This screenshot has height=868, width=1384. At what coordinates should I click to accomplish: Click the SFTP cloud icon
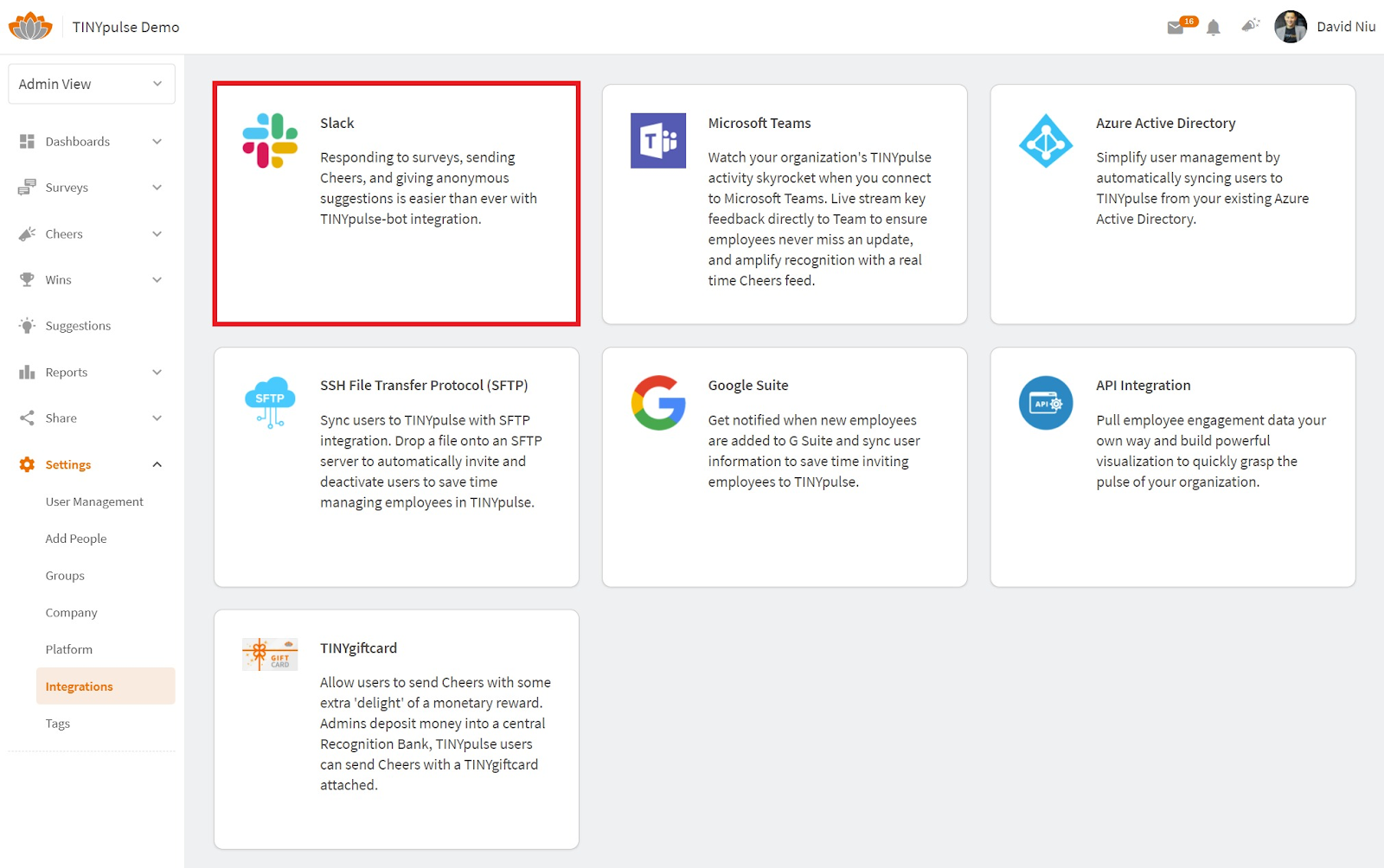pyautogui.click(x=270, y=403)
